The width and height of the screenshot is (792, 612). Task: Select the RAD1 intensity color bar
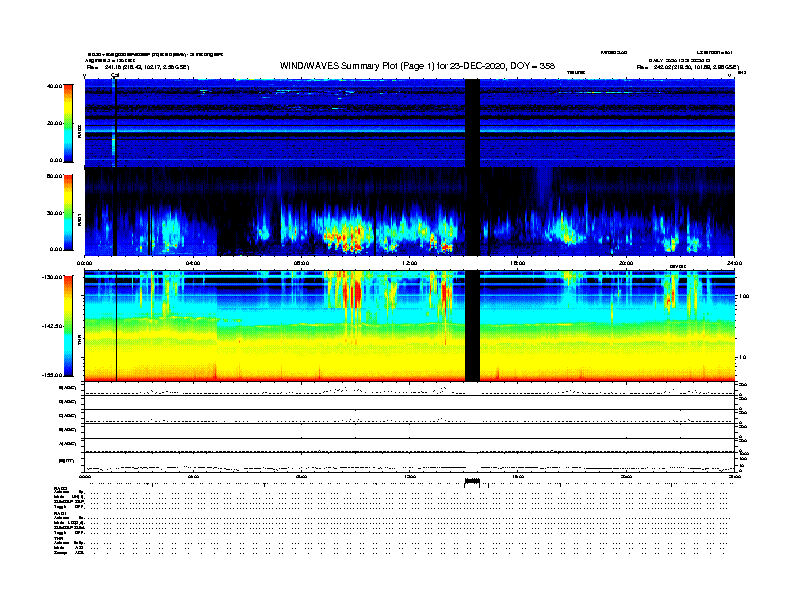68,213
